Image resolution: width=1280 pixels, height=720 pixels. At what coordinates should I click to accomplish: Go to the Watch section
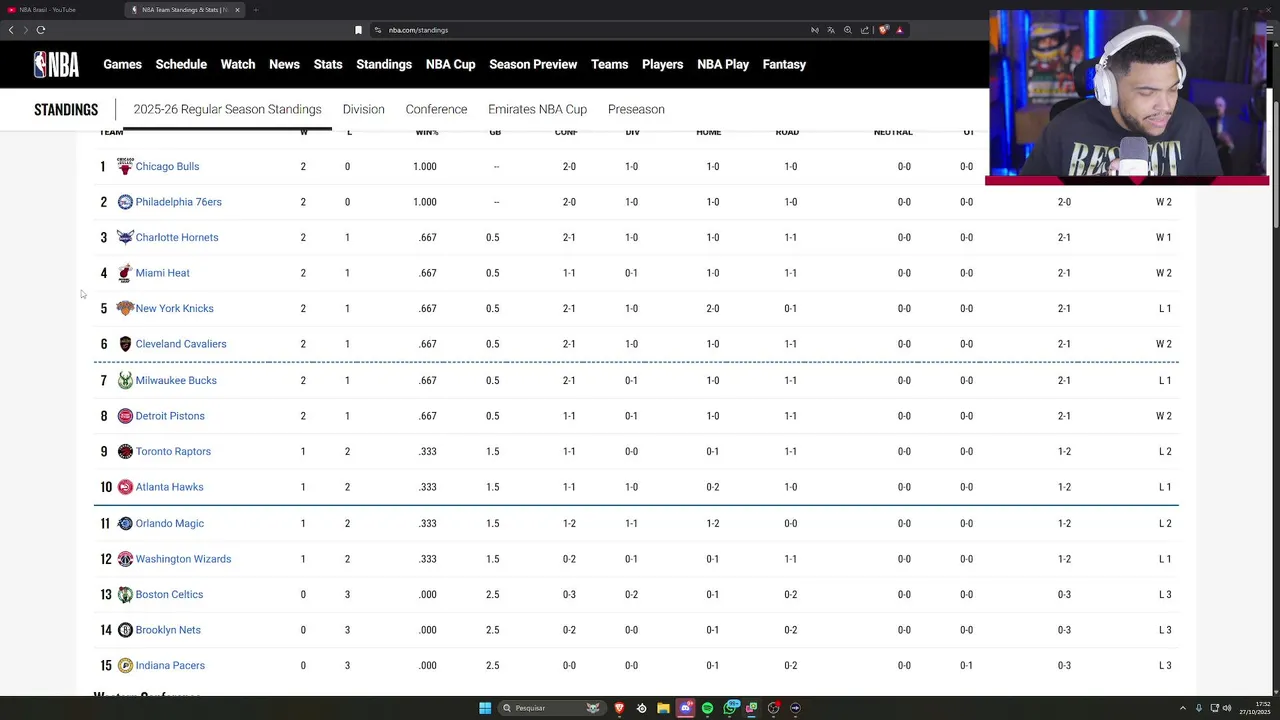pos(238,64)
